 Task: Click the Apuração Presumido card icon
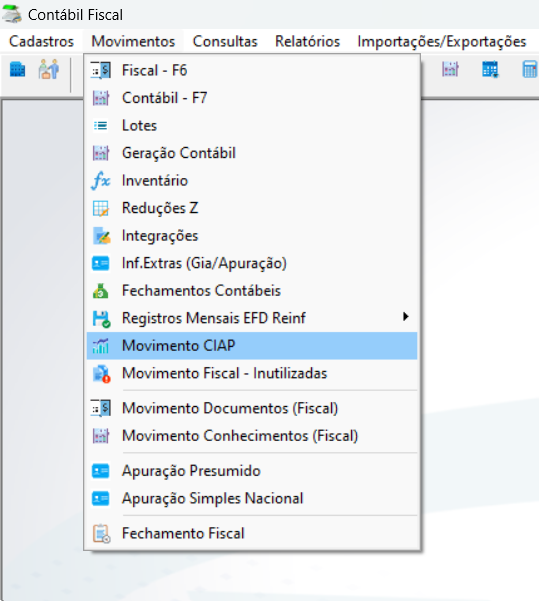point(101,471)
